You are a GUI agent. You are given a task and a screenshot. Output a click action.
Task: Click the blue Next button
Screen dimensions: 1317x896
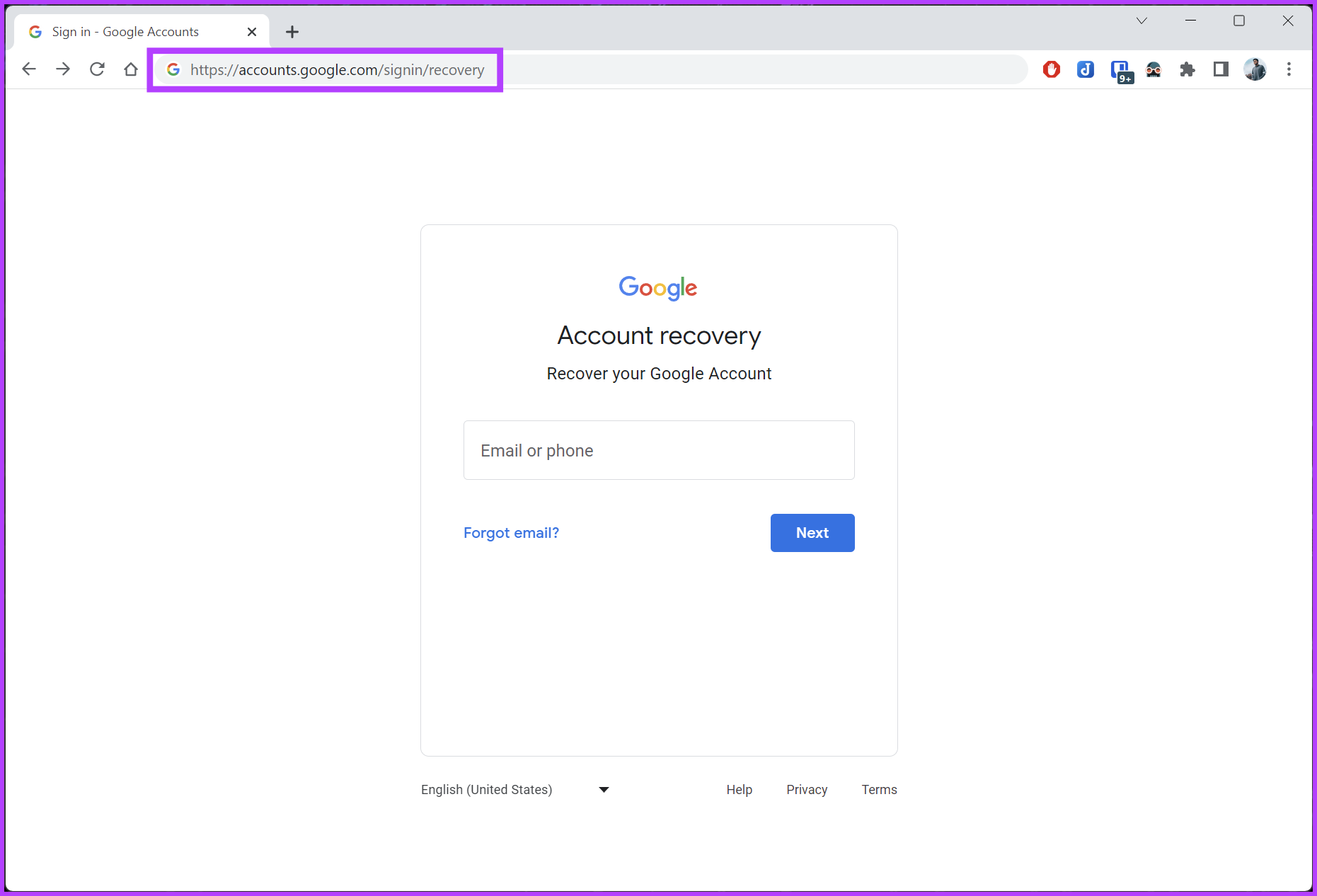point(812,533)
